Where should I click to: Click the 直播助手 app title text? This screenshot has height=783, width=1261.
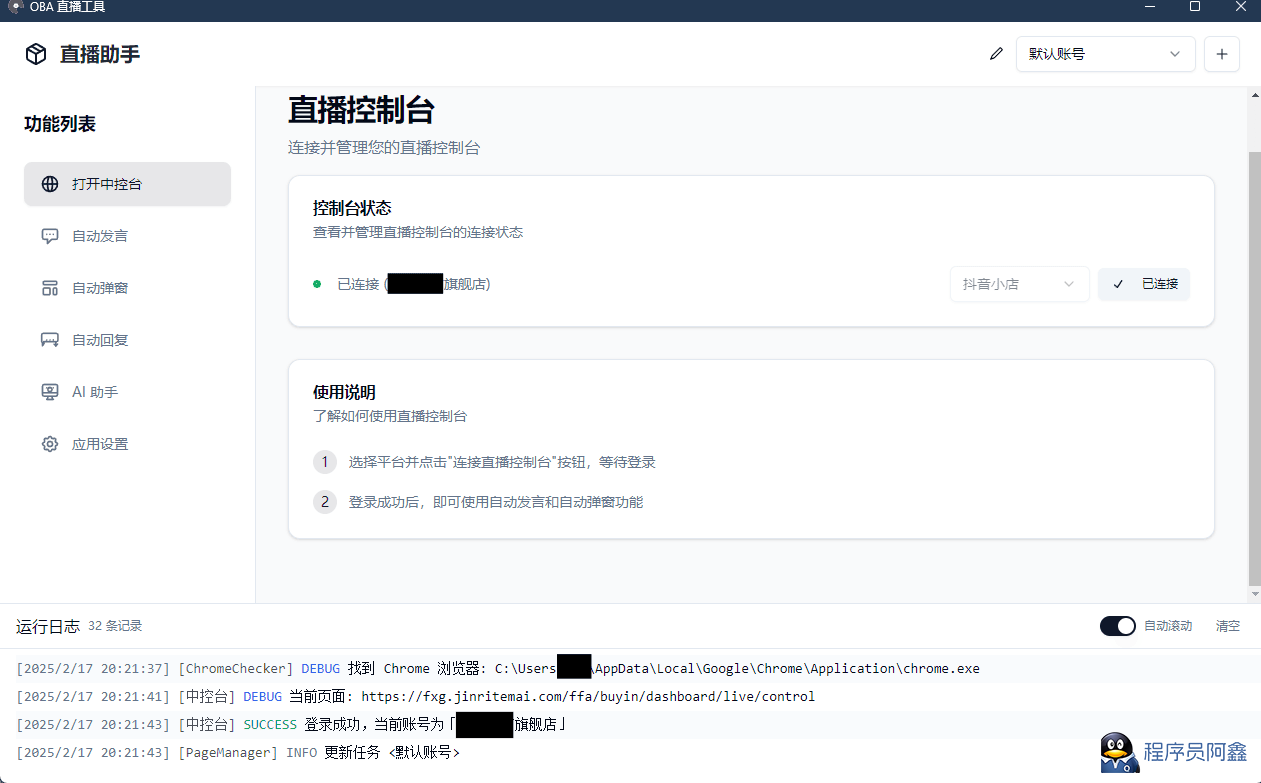click(100, 54)
